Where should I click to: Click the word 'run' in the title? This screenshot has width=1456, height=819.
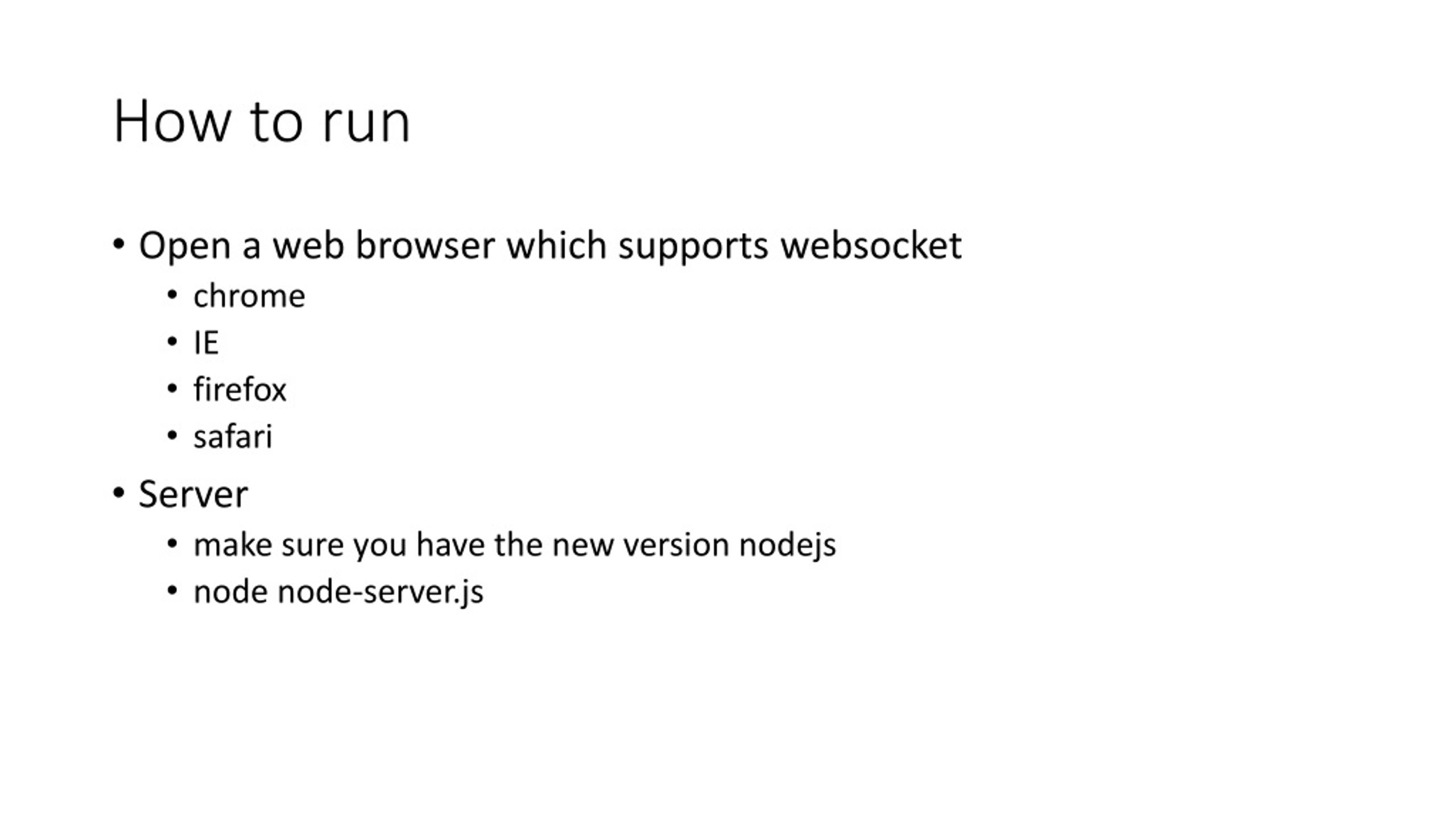366,126
